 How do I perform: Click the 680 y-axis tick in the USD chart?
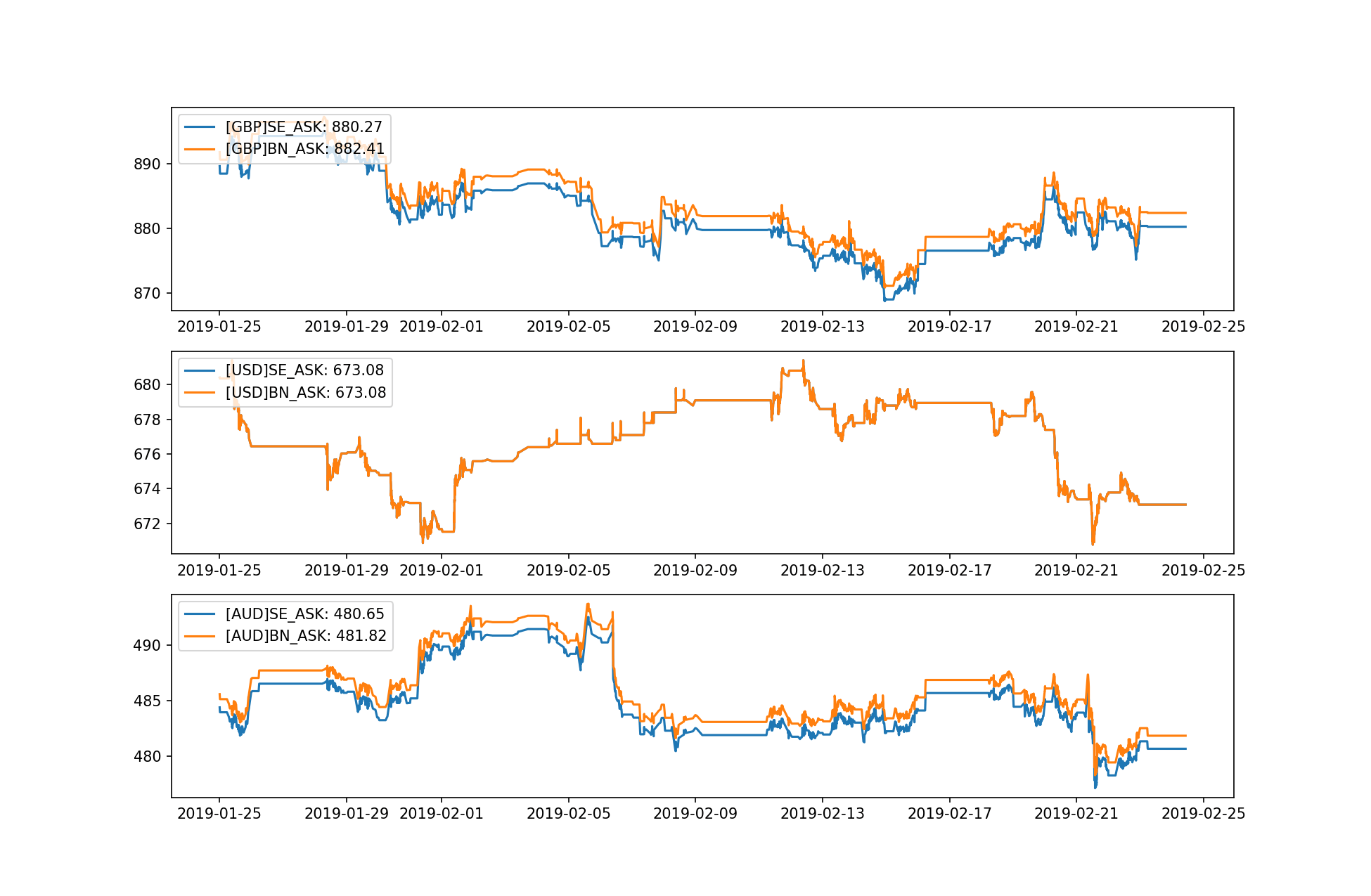[147, 385]
